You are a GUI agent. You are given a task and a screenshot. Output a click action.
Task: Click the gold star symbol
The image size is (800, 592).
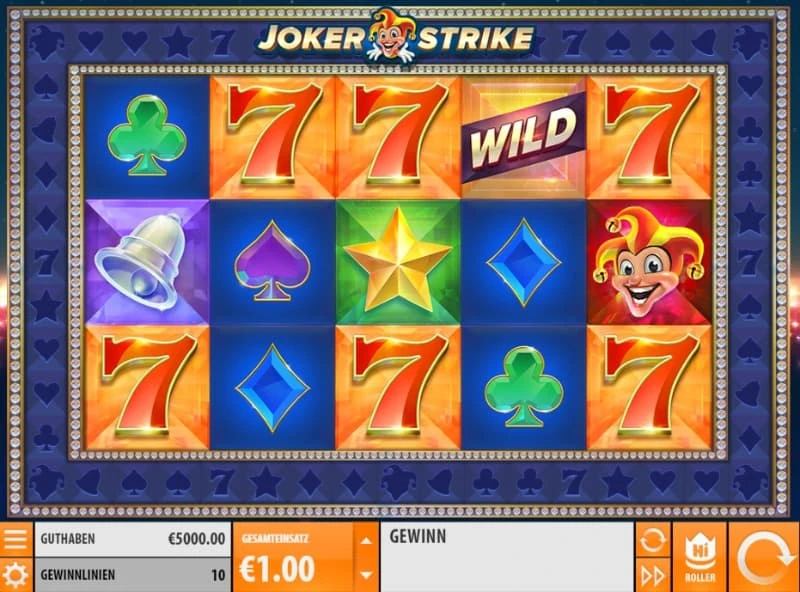(x=398, y=262)
